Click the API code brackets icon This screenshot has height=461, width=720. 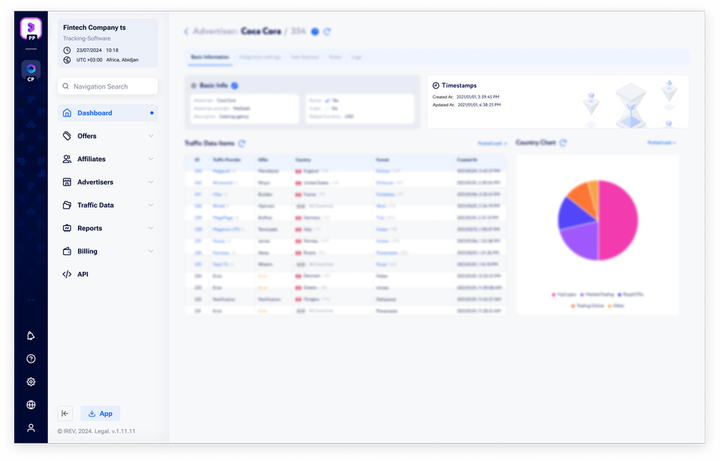pyautogui.click(x=67, y=274)
